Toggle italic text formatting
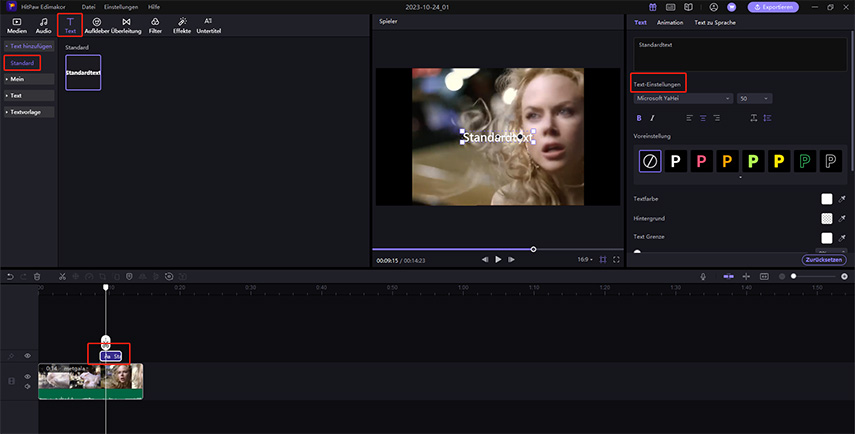 (x=652, y=118)
